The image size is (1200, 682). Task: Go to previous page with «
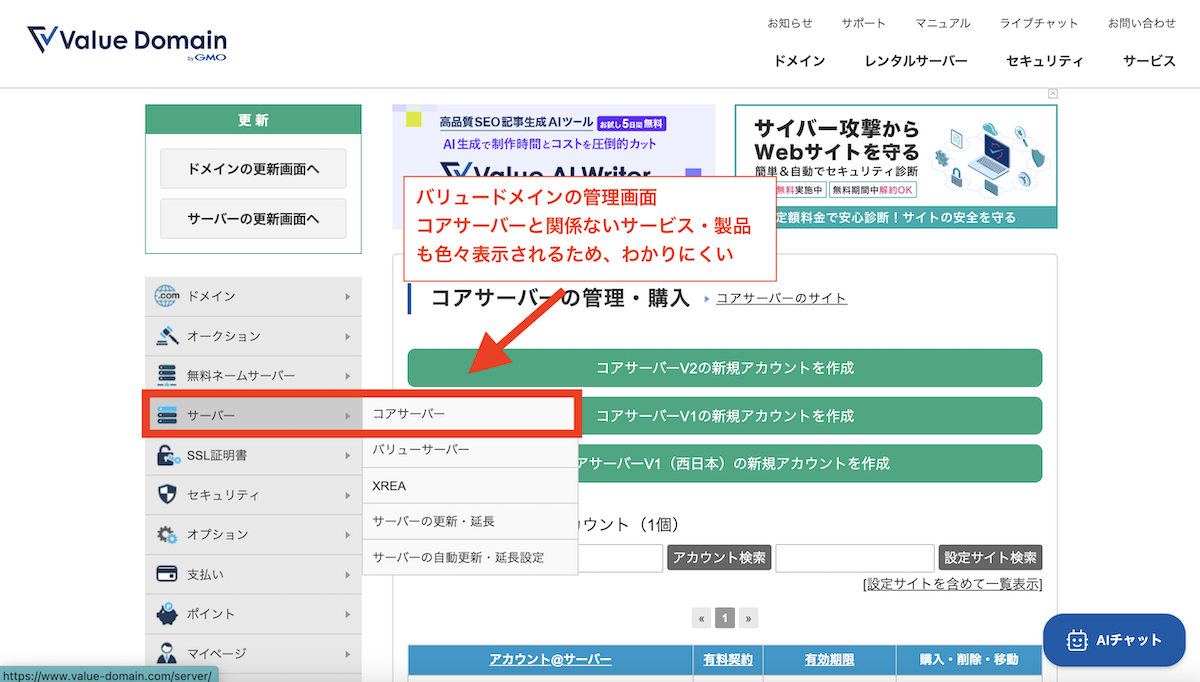pyautogui.click(x=703, y=617)
